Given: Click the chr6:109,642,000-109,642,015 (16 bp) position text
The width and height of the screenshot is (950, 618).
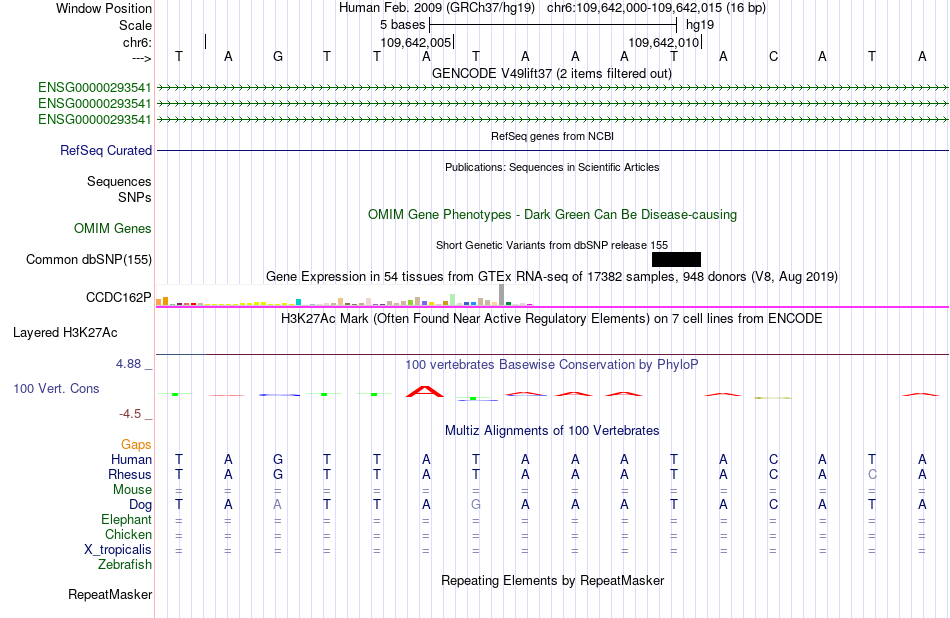Looking at the screenshot, I should 656,8.
